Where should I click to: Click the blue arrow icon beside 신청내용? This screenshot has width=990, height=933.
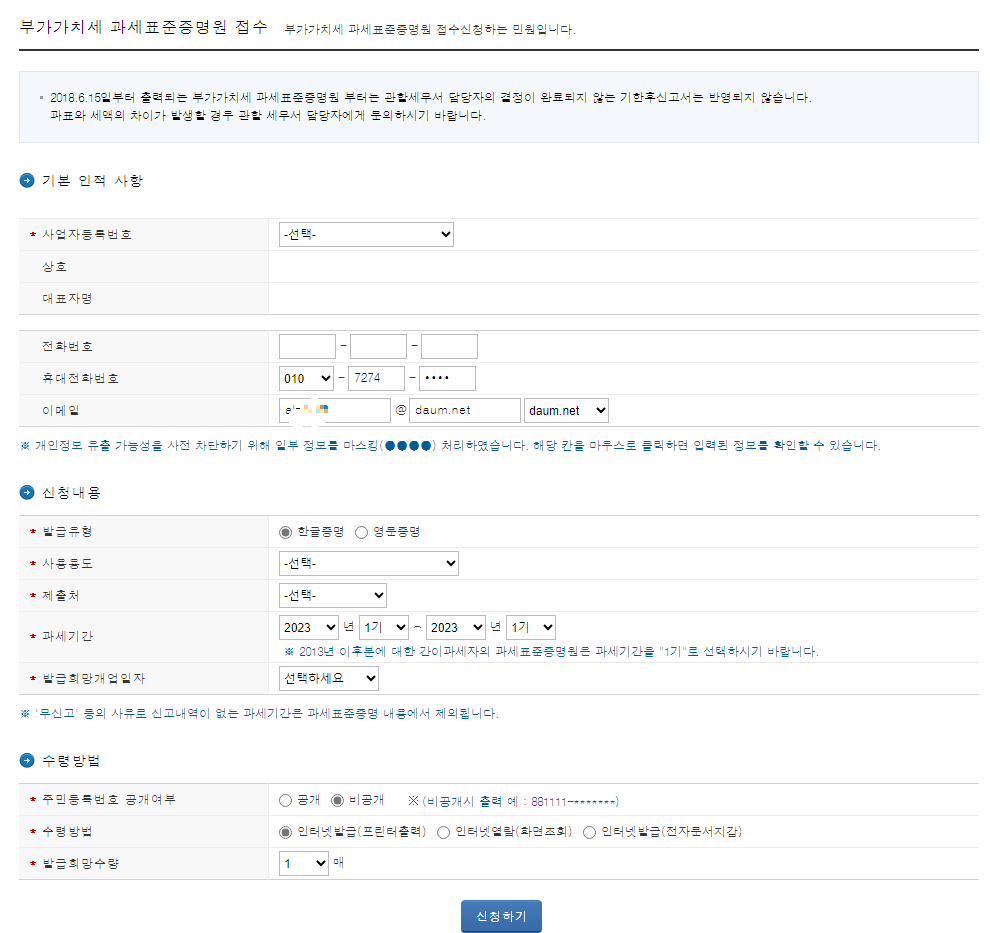[x=24, y=492]
